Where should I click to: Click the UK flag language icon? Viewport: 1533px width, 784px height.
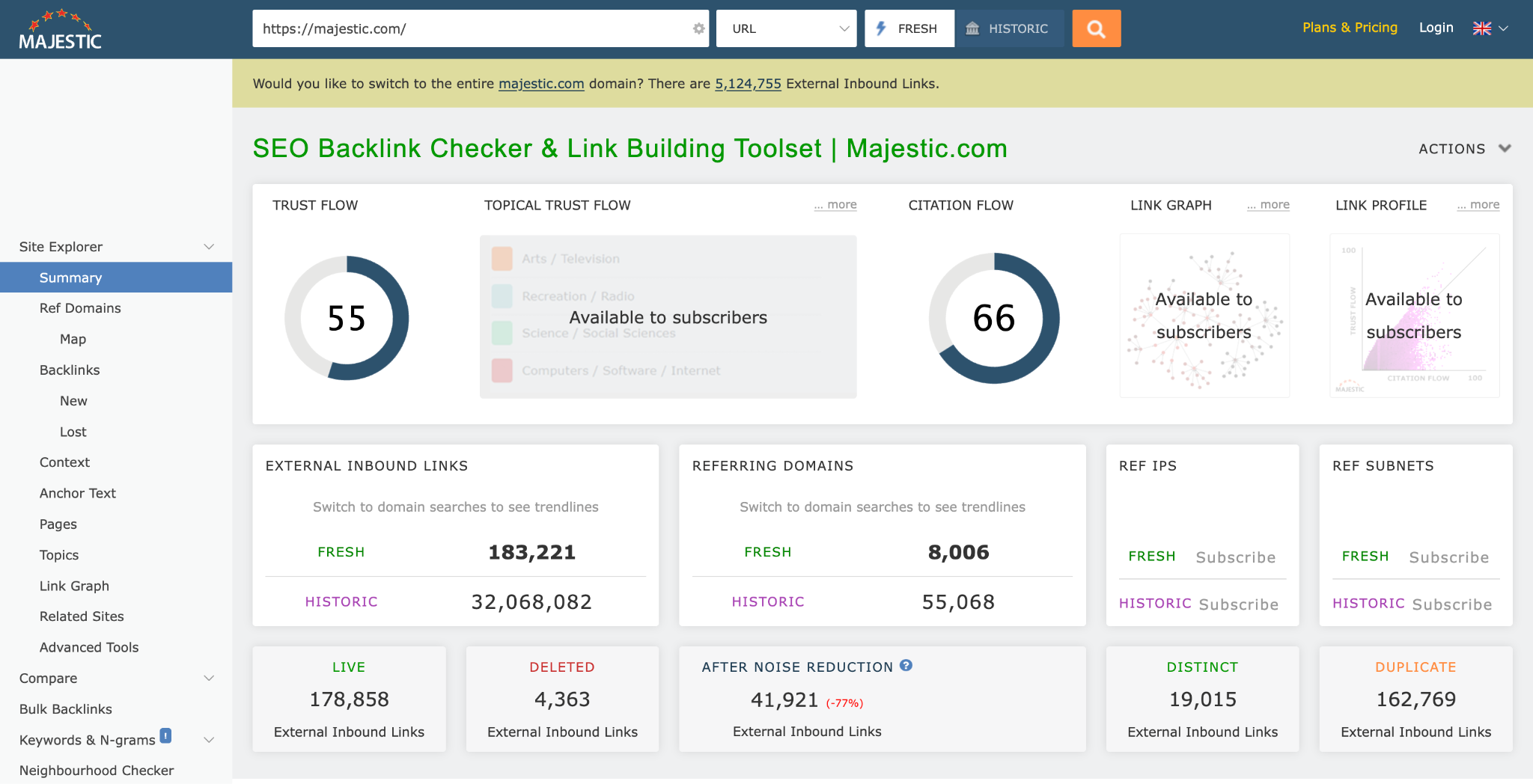pyautogui.click(x=1481, y=28)
